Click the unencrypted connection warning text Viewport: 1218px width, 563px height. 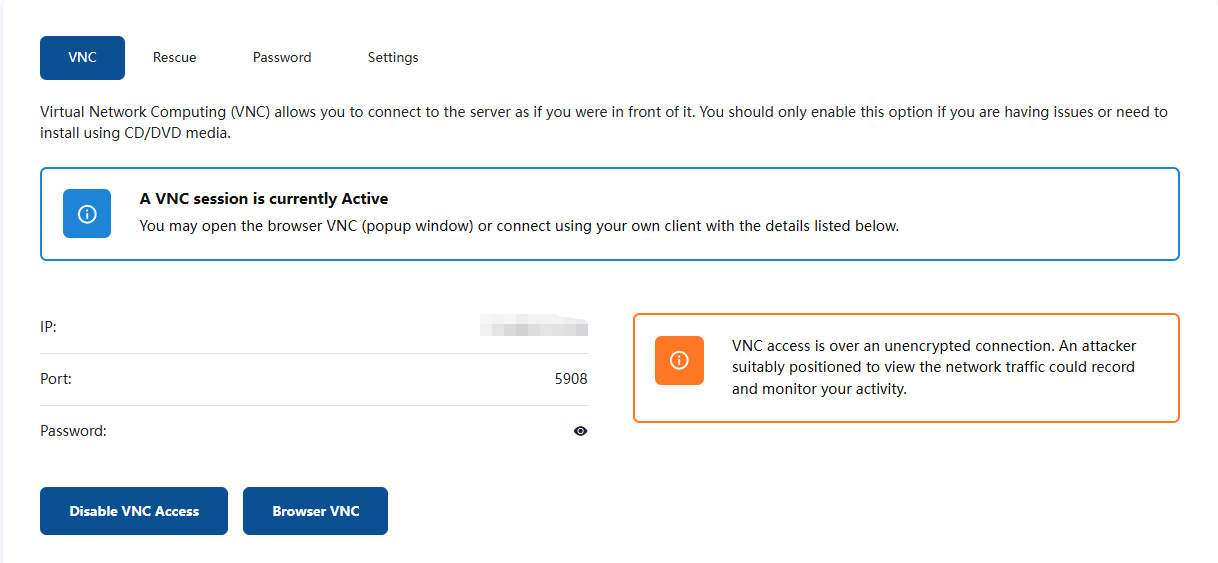click(934, 368)
